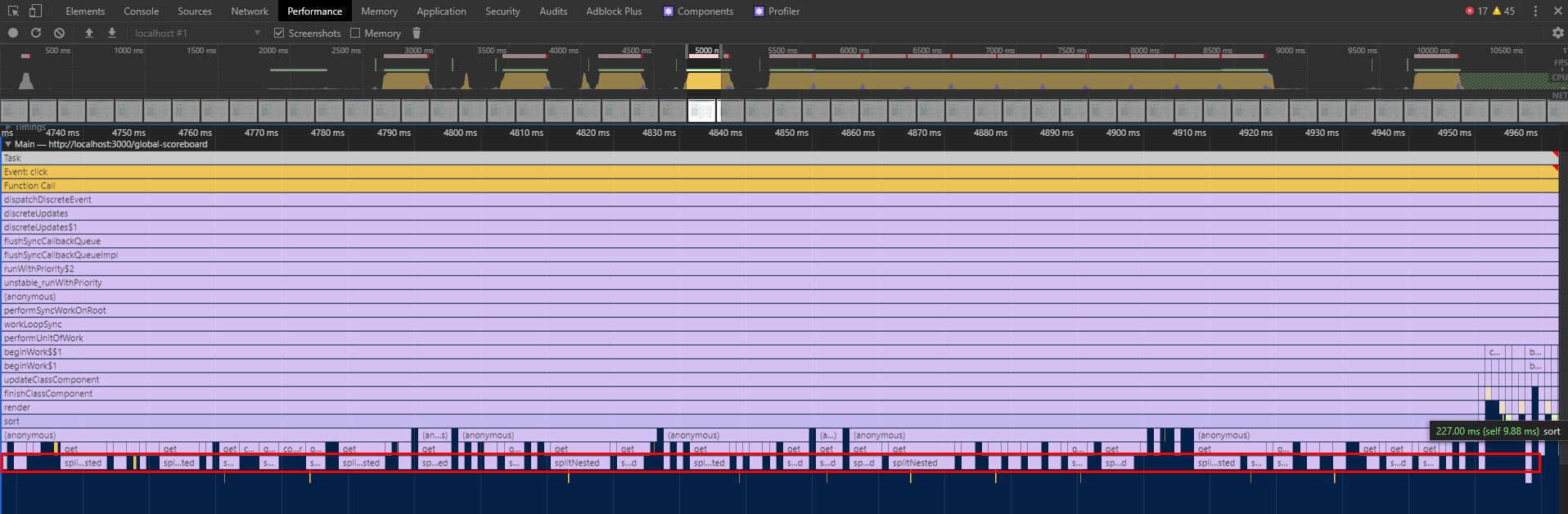This screenshot has width=1568, height=514.
Task: Click the 4840 ms tick on the flame chart ruler
Action: pyautogui.click(x=725, y=133)
